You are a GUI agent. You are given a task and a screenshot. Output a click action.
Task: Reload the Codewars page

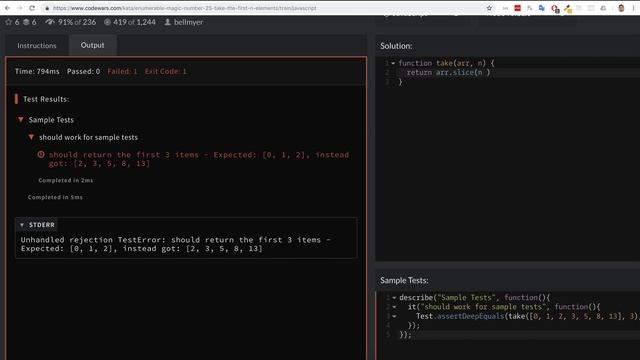click(x=32, y=8)
